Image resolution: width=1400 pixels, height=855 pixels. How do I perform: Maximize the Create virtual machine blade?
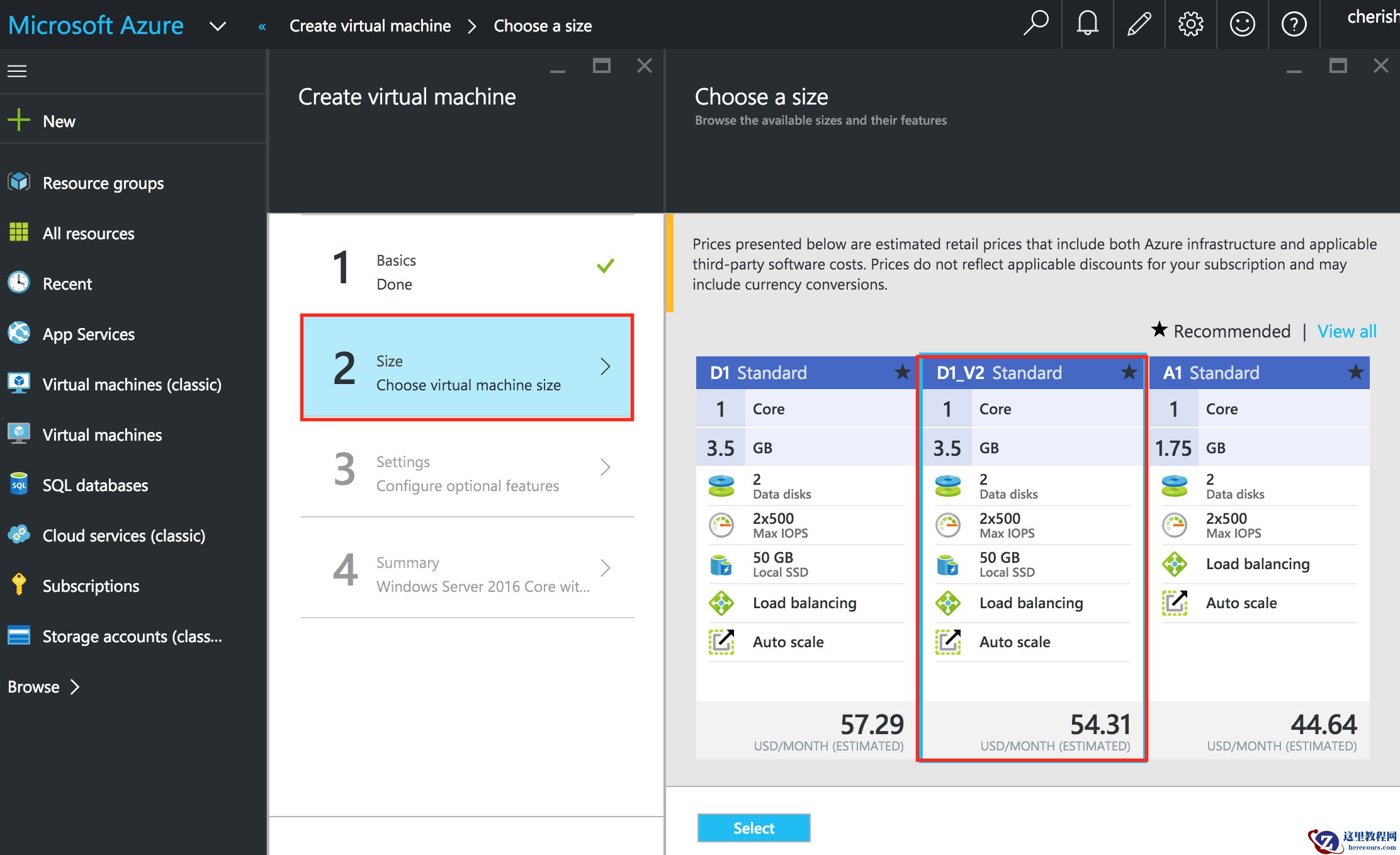point(601,65)
